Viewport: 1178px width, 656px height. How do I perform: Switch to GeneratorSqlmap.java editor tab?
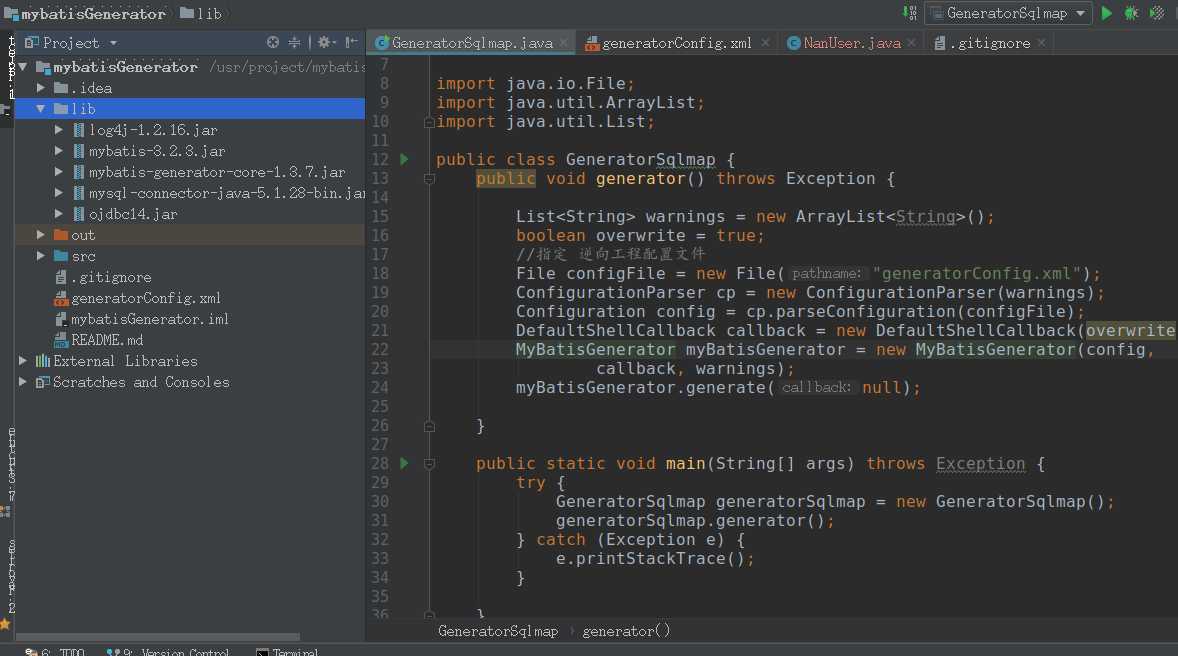(x=471, y=44)
